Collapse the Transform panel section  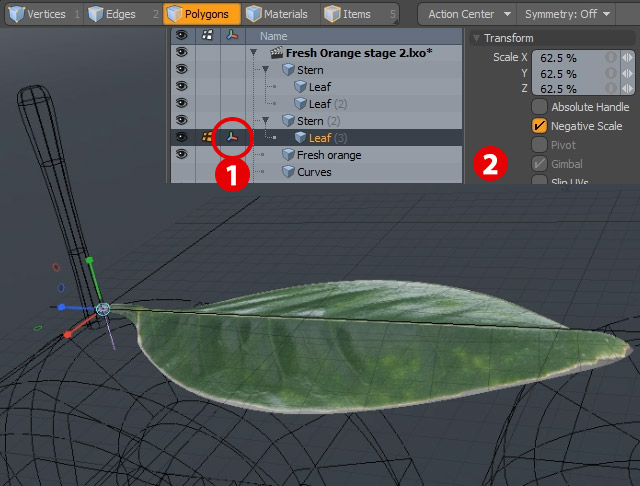(476, 38)
